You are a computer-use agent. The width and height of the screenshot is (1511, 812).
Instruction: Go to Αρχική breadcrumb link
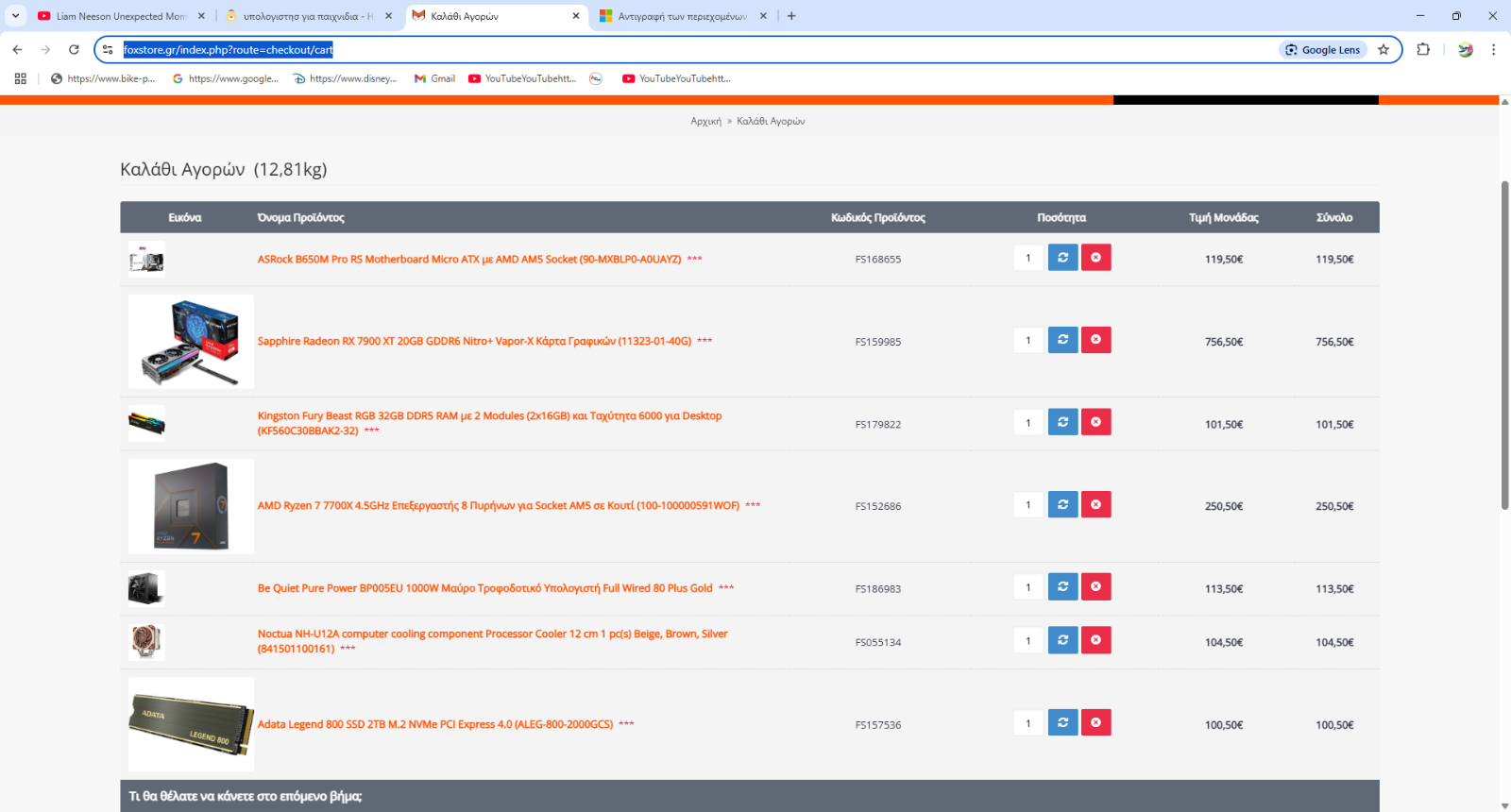point(705,121)
